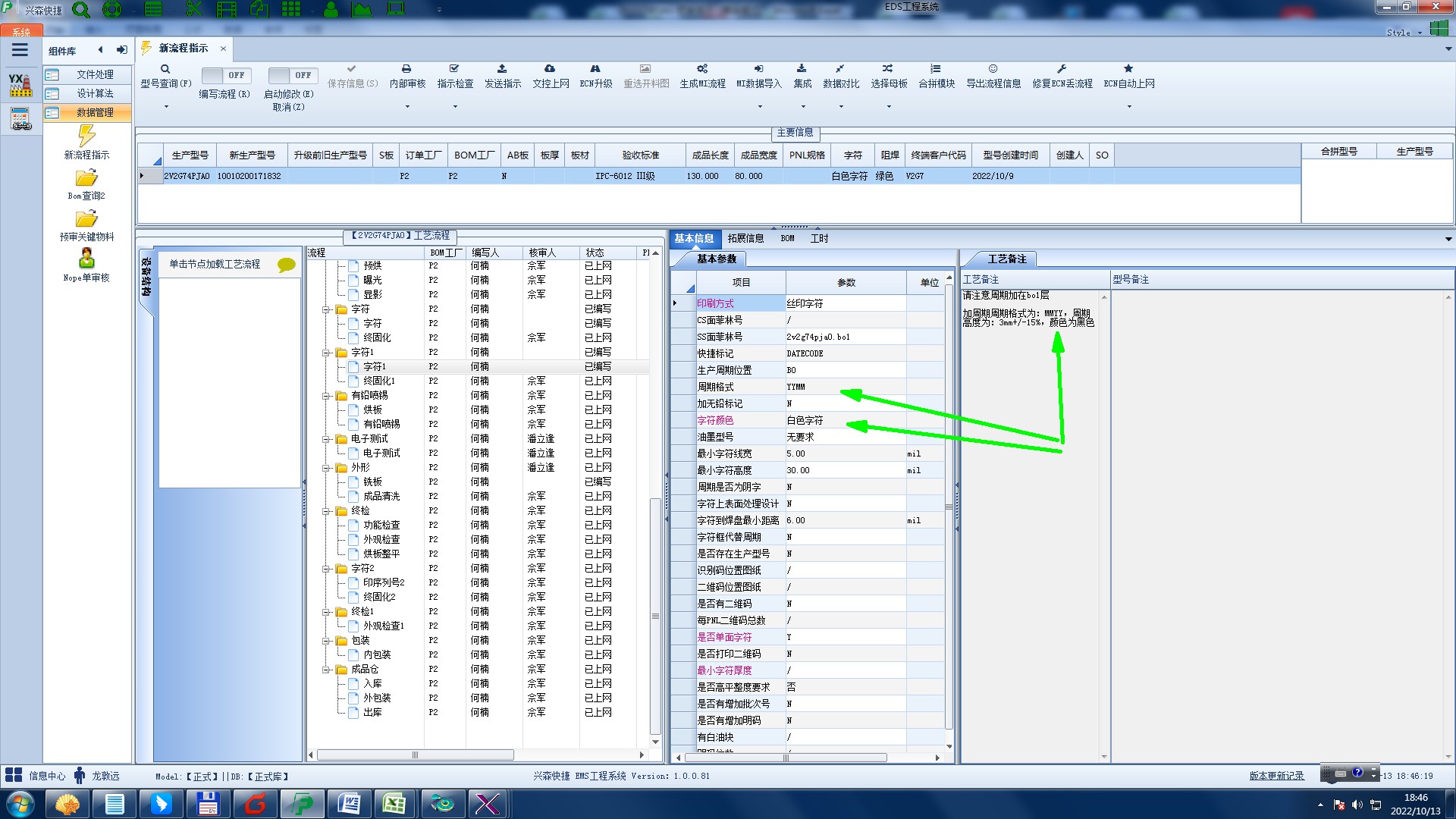The image size is (1456, 819).
Task: Open the Word icon in the taskbar
Action: click(349, 804)
